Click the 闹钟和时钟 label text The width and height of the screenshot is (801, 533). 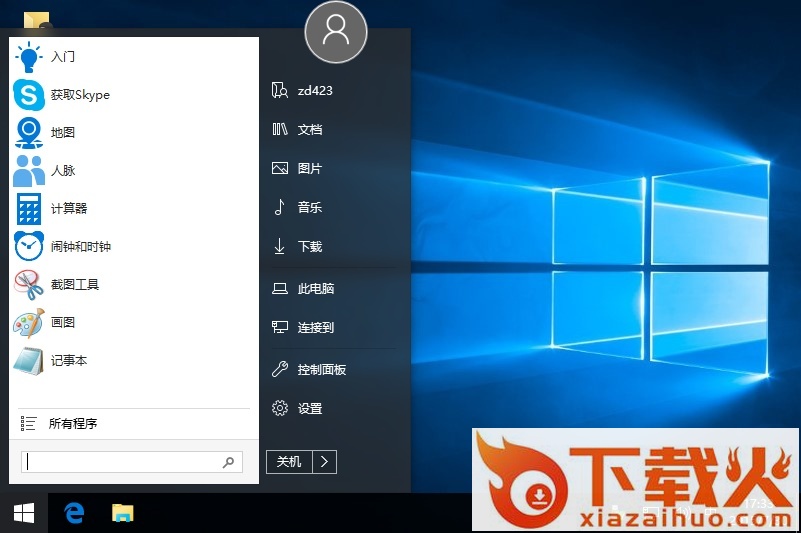tap(81, 246)
